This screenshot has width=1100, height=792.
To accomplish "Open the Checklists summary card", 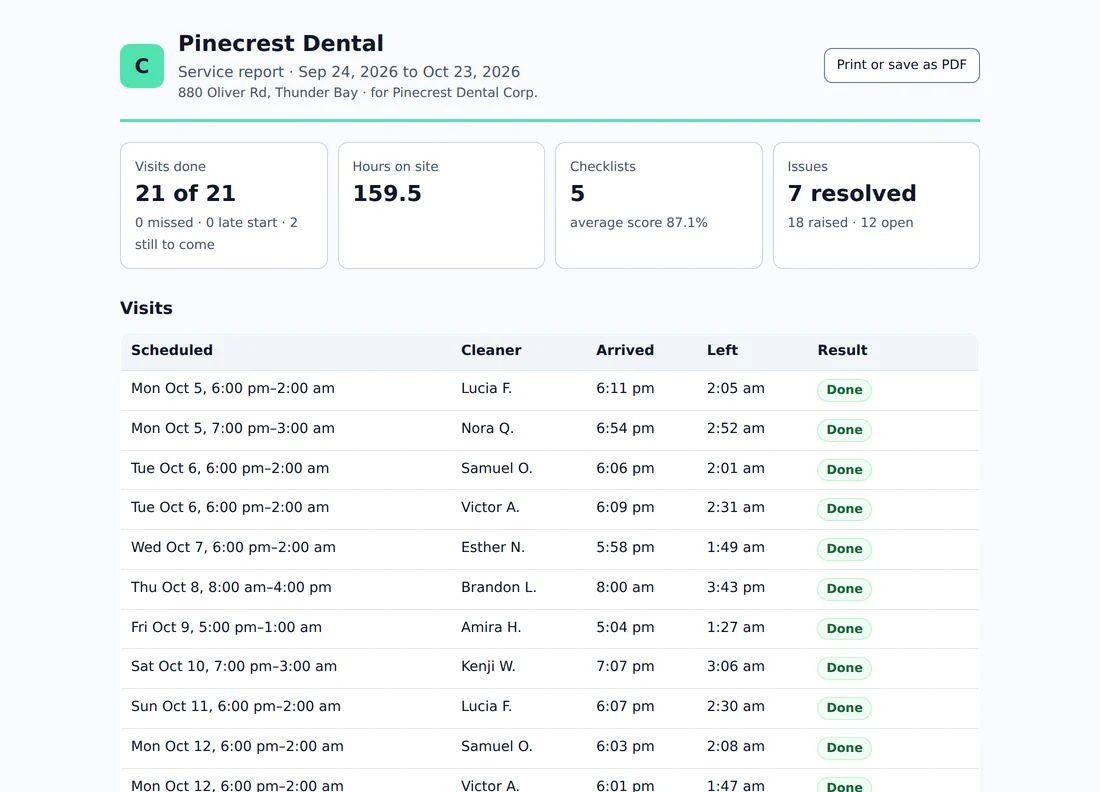I will pos(659,206).
